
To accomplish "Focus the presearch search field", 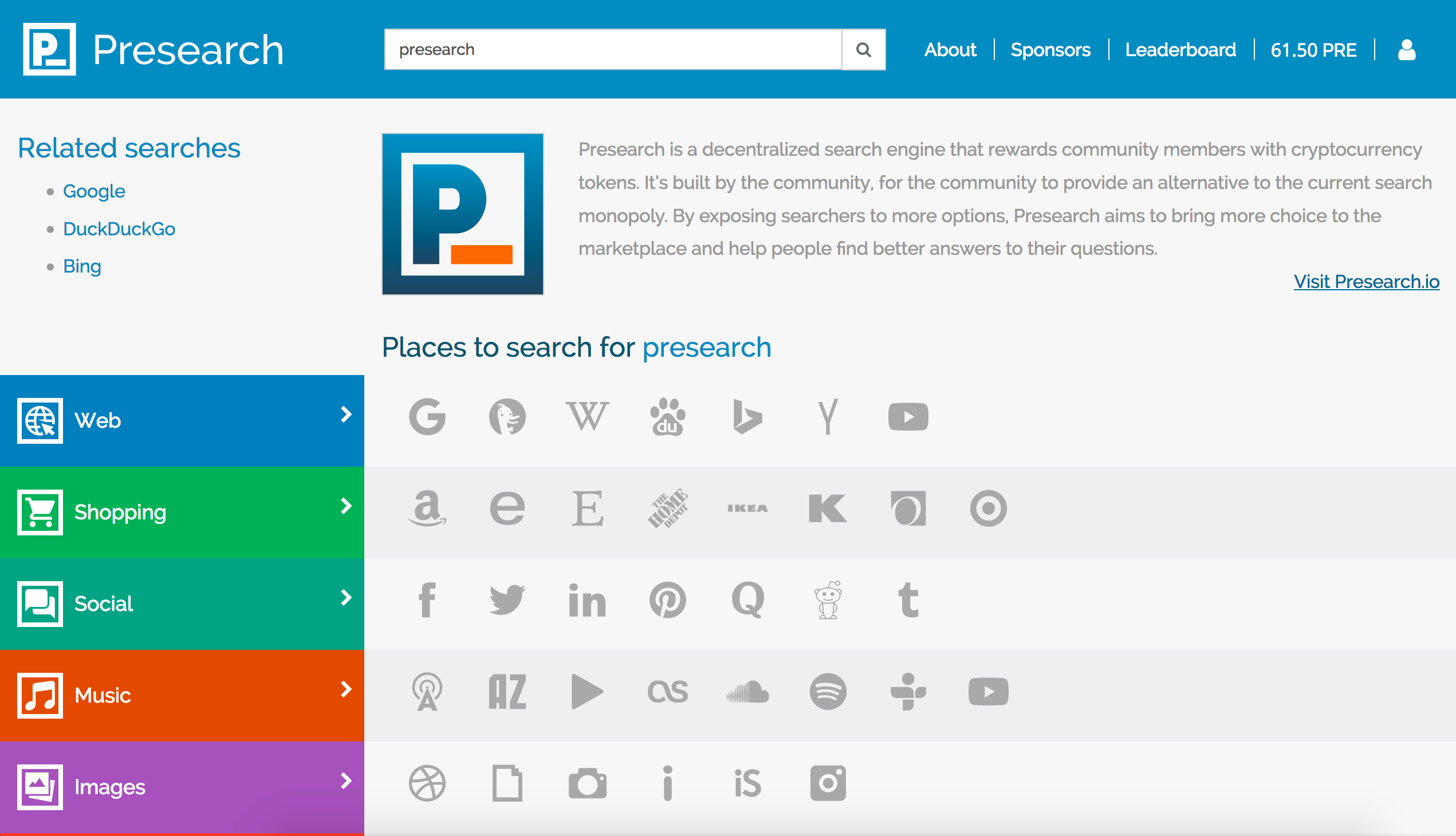I will coord(613,50).
